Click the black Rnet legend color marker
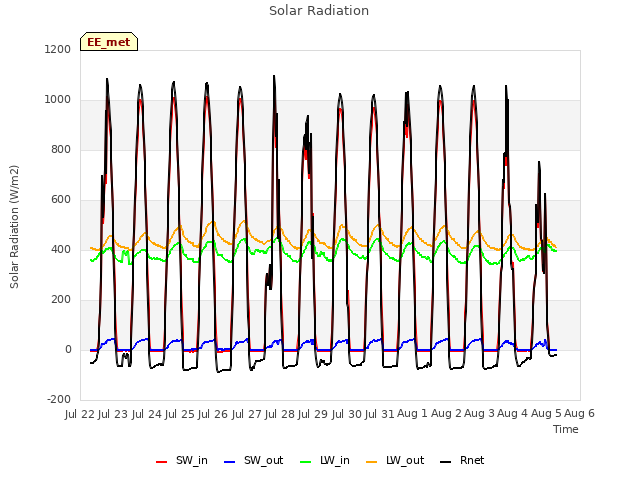 click(x=446, y=462)
